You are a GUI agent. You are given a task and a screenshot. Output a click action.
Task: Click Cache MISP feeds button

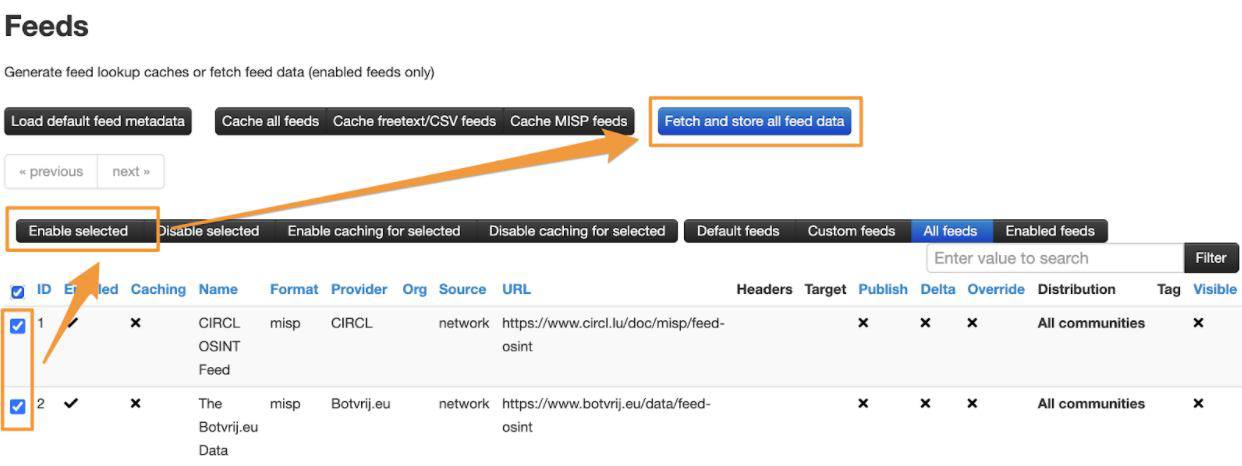[568, 122]
